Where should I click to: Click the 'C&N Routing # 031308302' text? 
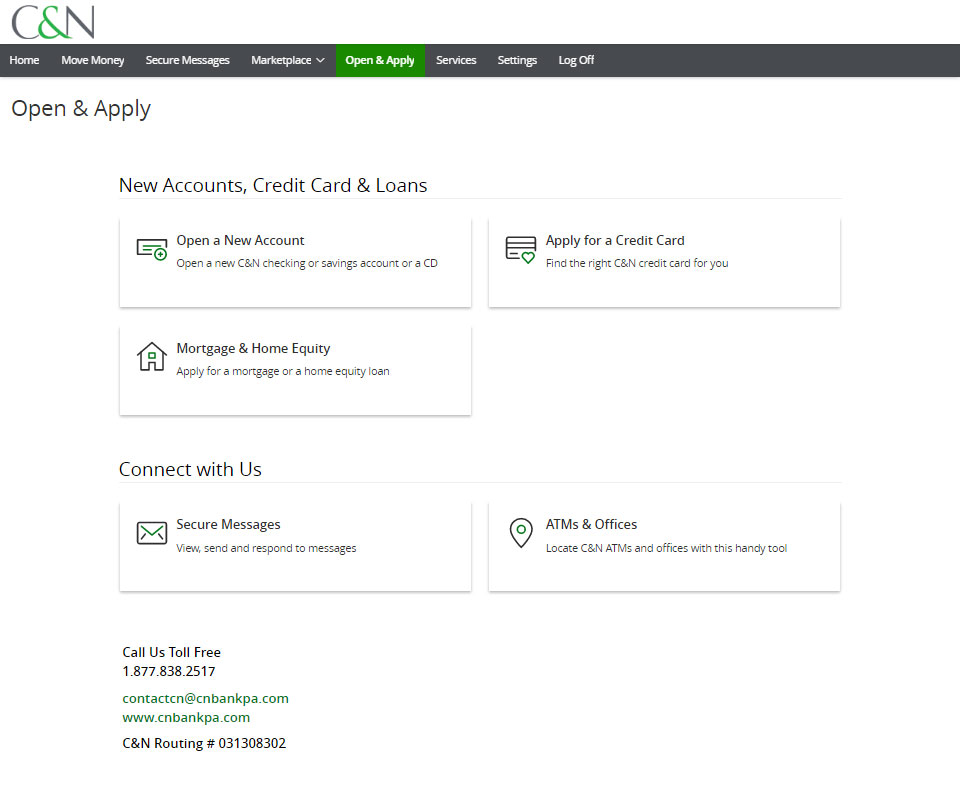(x=204, y=743)
